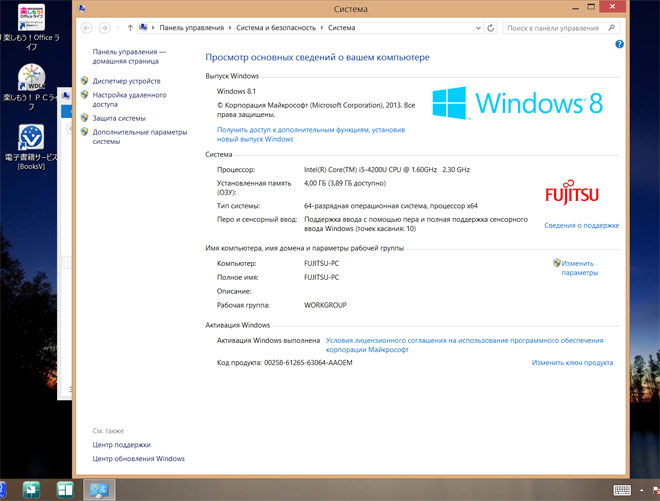Refresh the System window

pyautogui.click(x=490, y=28)
